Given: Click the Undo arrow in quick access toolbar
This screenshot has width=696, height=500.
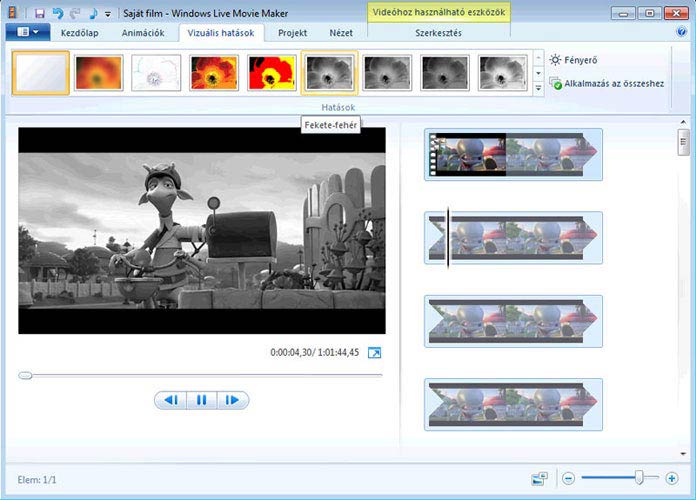Looking at the screenshot, I should coord(57,13).
